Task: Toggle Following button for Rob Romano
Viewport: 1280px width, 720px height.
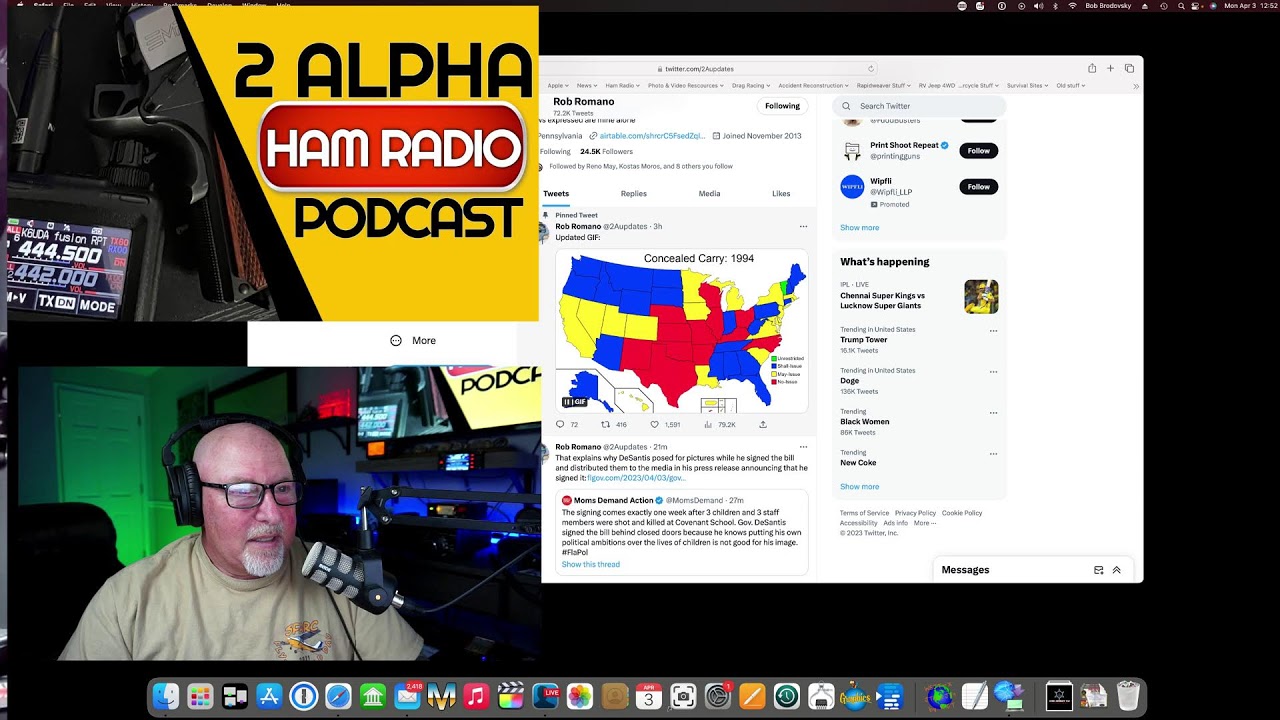Action: (x=782, y=106)
